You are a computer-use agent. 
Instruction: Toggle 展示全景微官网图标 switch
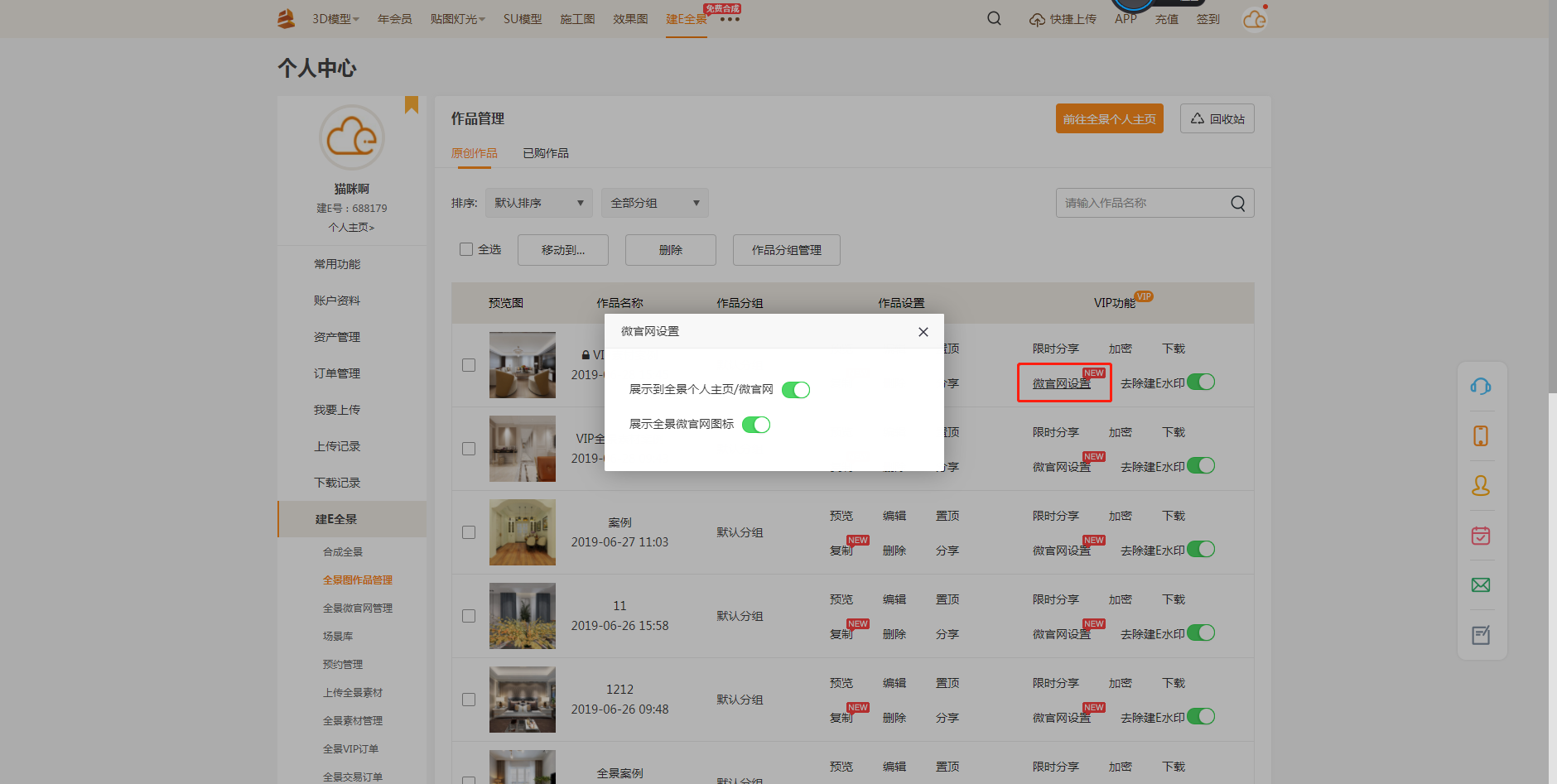point(755,425)
